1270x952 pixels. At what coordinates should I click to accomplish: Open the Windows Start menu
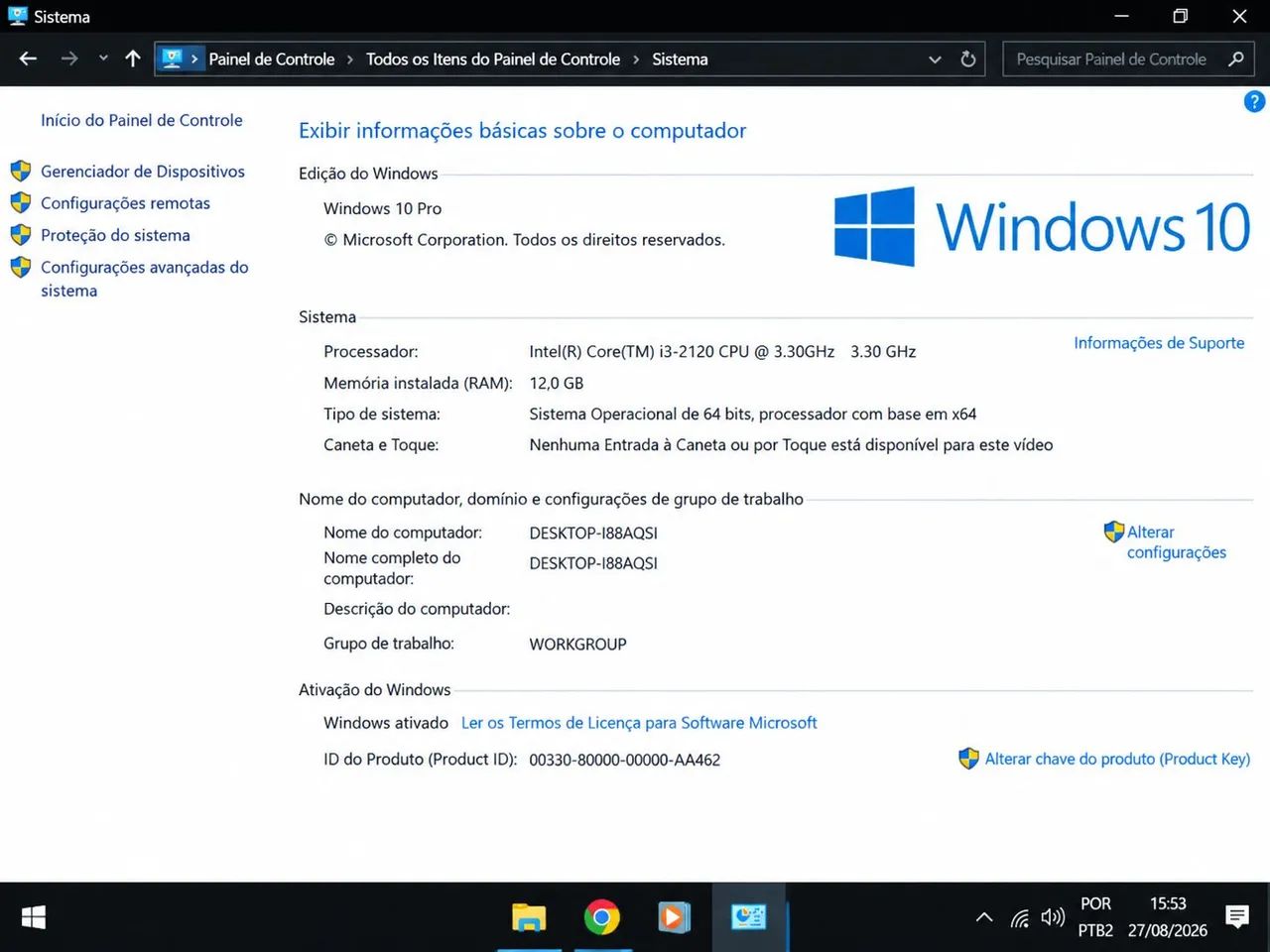click(34, 917)
